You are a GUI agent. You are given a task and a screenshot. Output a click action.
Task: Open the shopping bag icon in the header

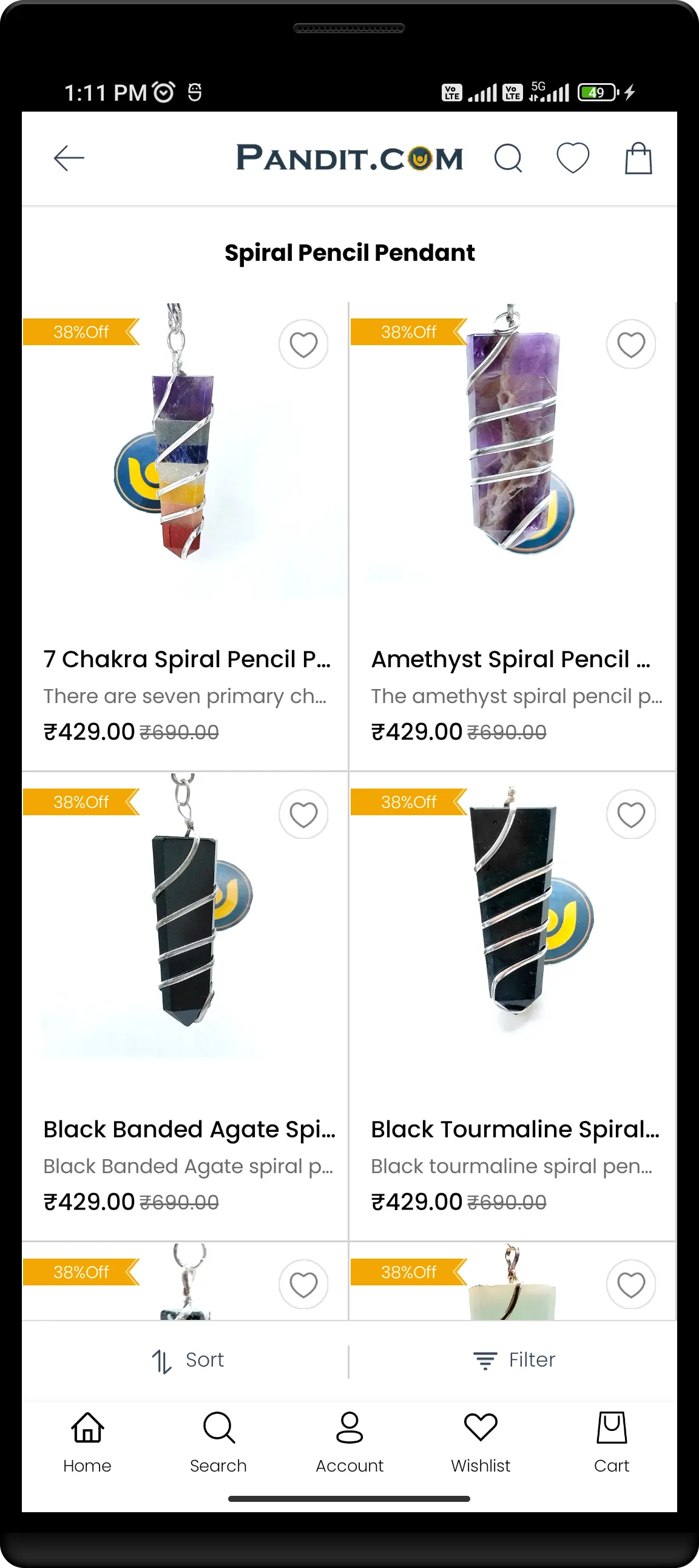pyautogui.click(x=638, y=158)
